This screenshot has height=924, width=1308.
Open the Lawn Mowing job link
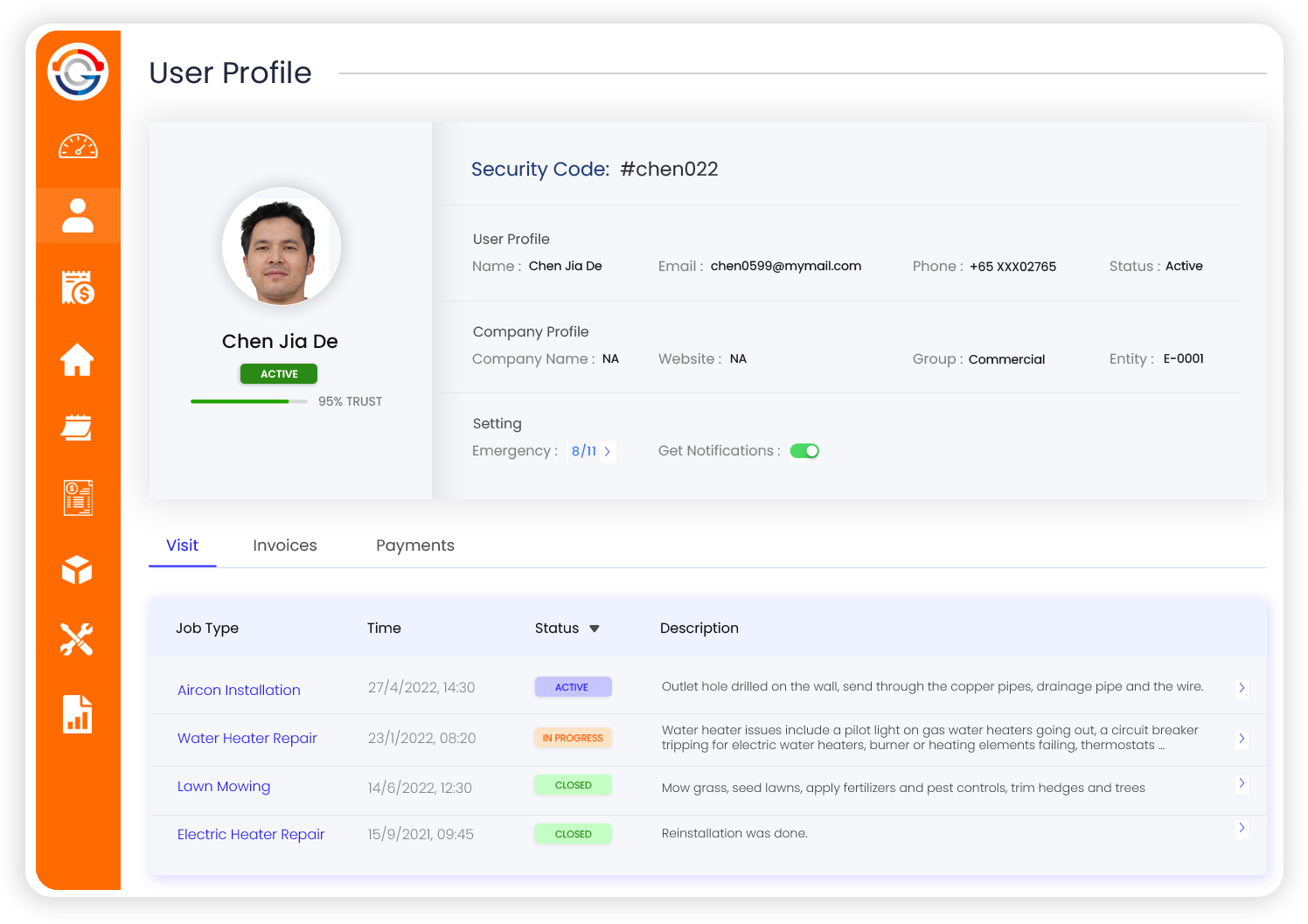(224, 786)
